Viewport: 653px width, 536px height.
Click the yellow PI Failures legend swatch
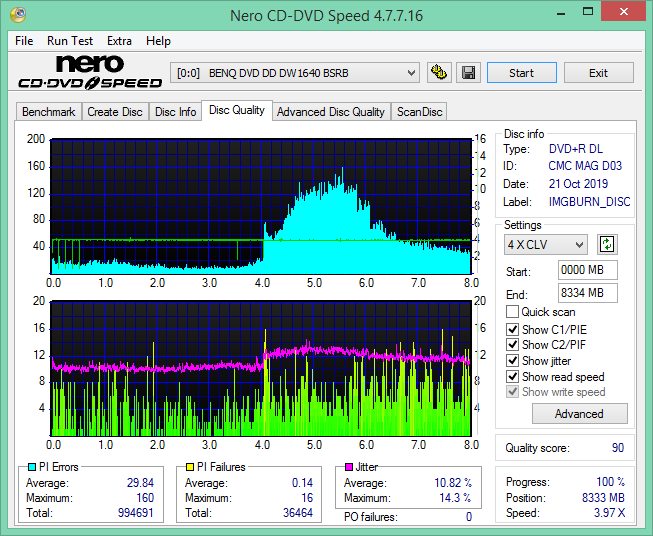coord(189,467)
